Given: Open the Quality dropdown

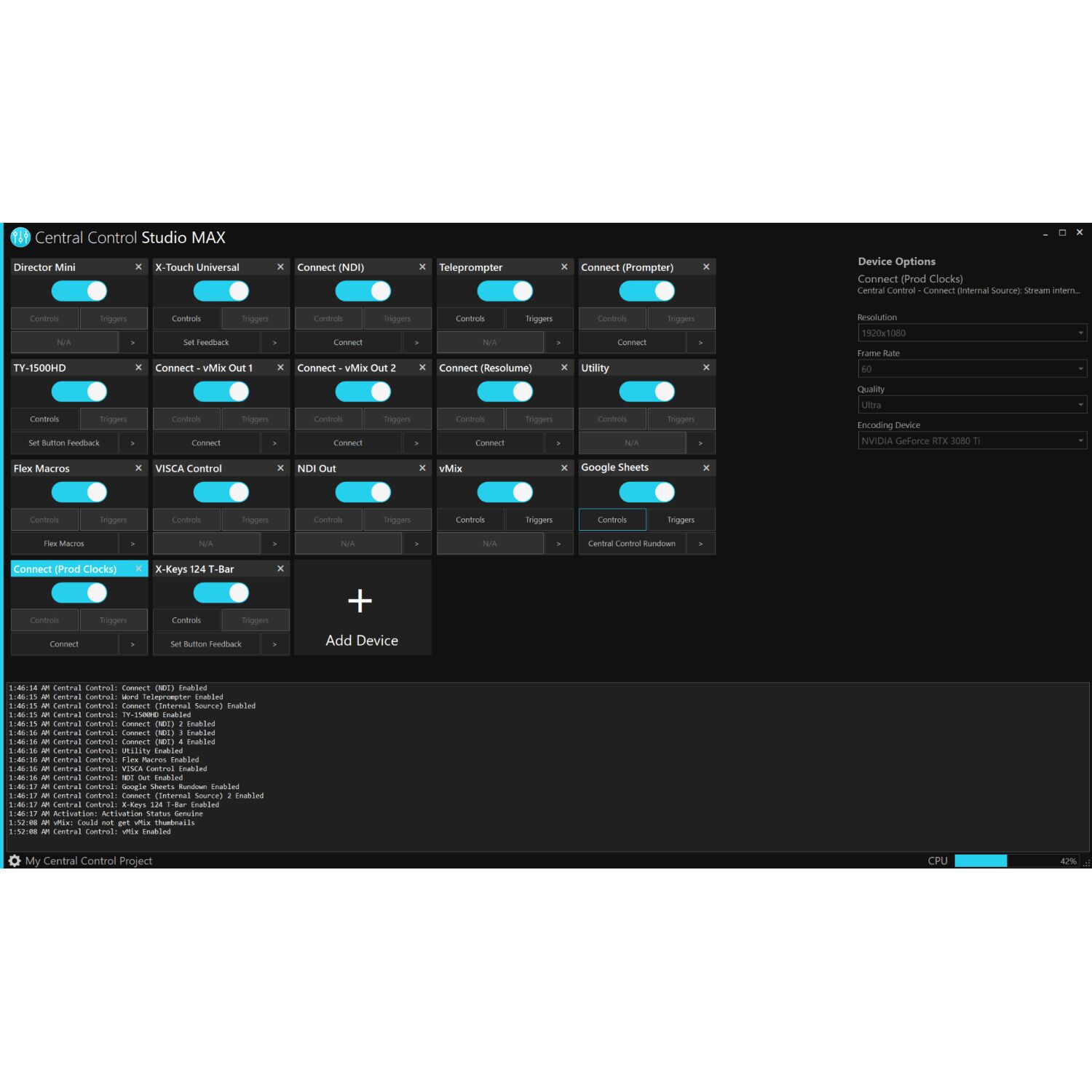Looking at the screenshot, I should (x=972, y=405).
